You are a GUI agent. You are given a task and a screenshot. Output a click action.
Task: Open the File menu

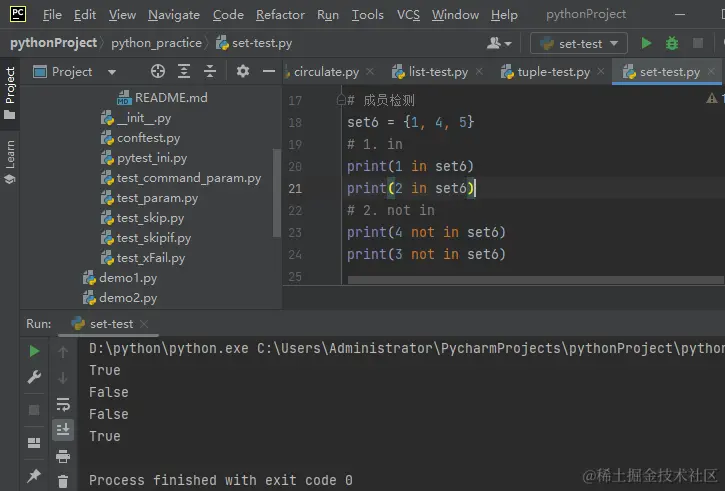pyautogui.click(x=52, y=15)
